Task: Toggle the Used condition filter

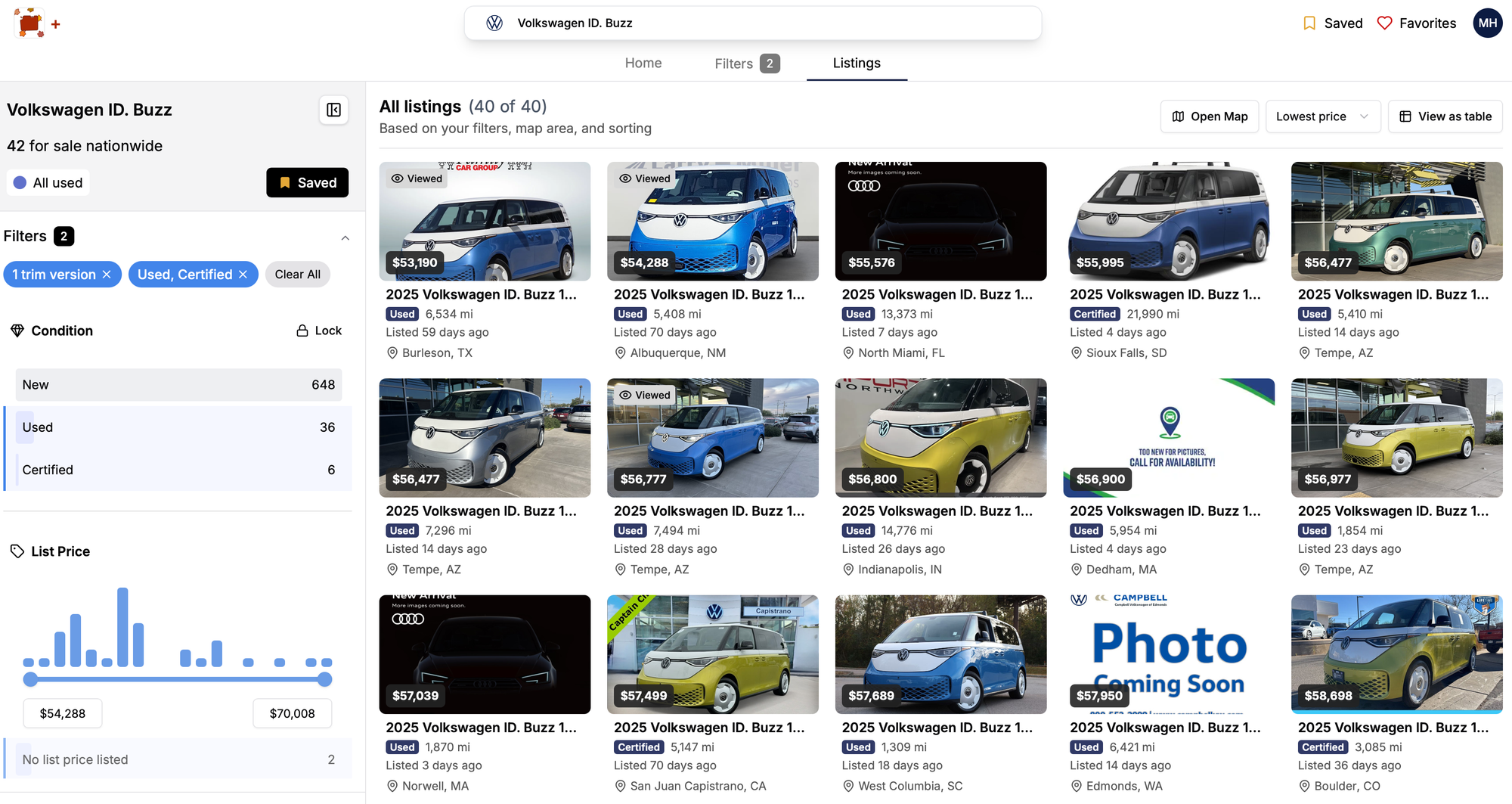Action: pyautogui.click(x=178, y=427)
